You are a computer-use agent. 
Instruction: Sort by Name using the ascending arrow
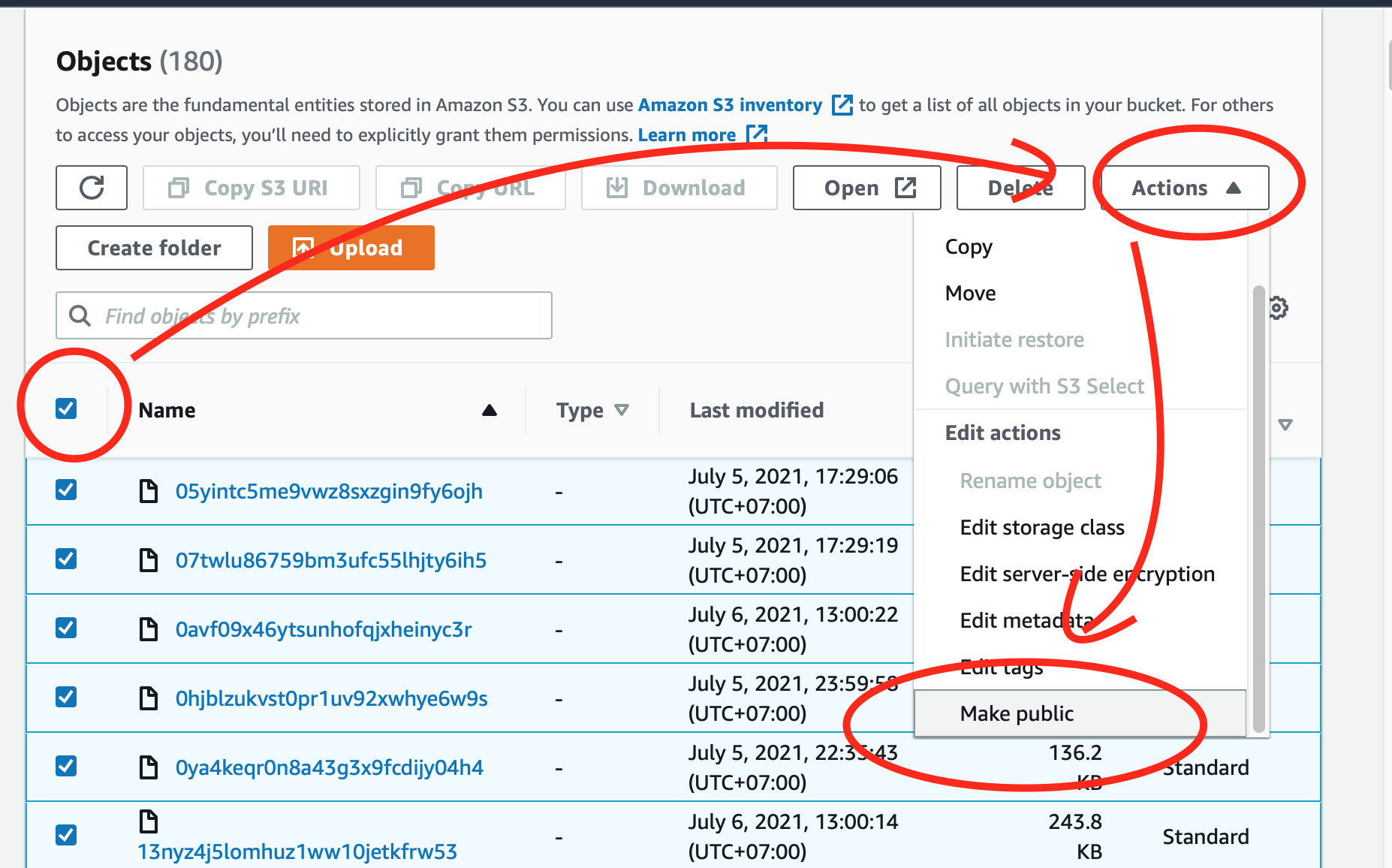coord(490,410)
